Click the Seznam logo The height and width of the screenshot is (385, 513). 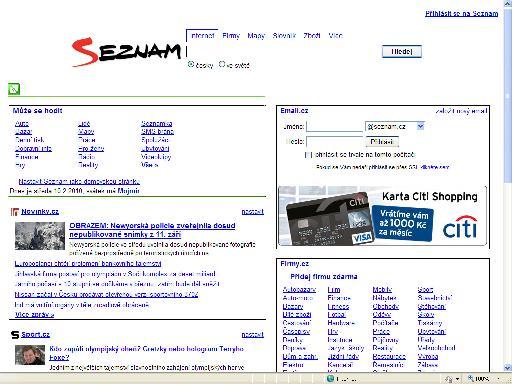pos(126,52)
